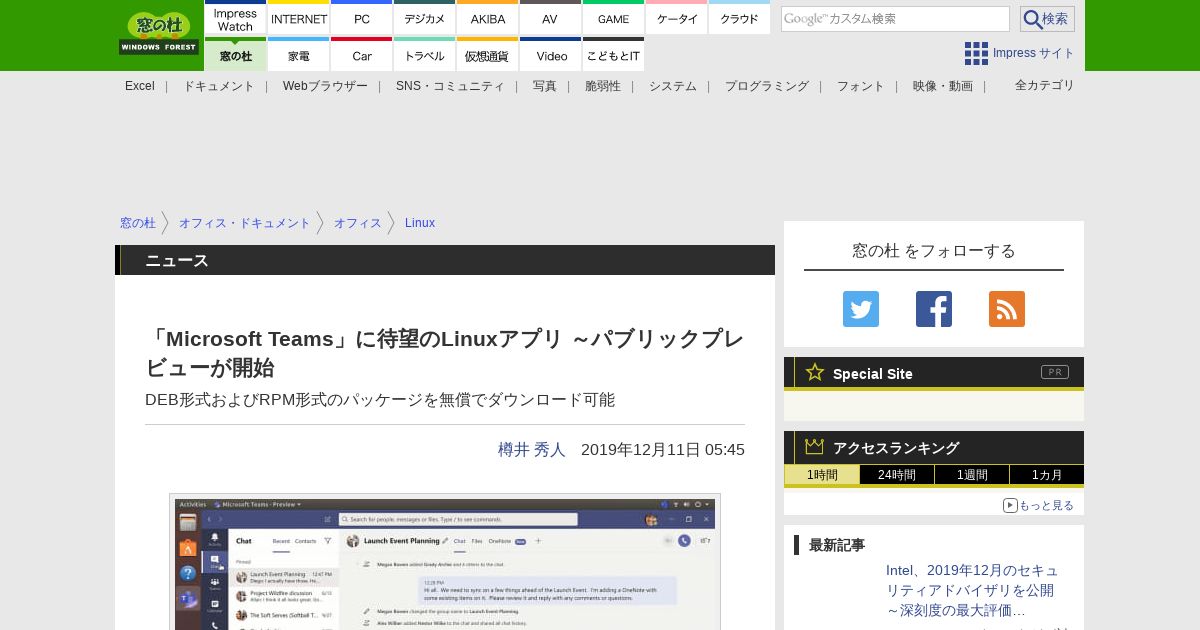The image size is (1200, 630).
Task: Open the Car site tab
Action: point(361,54)
